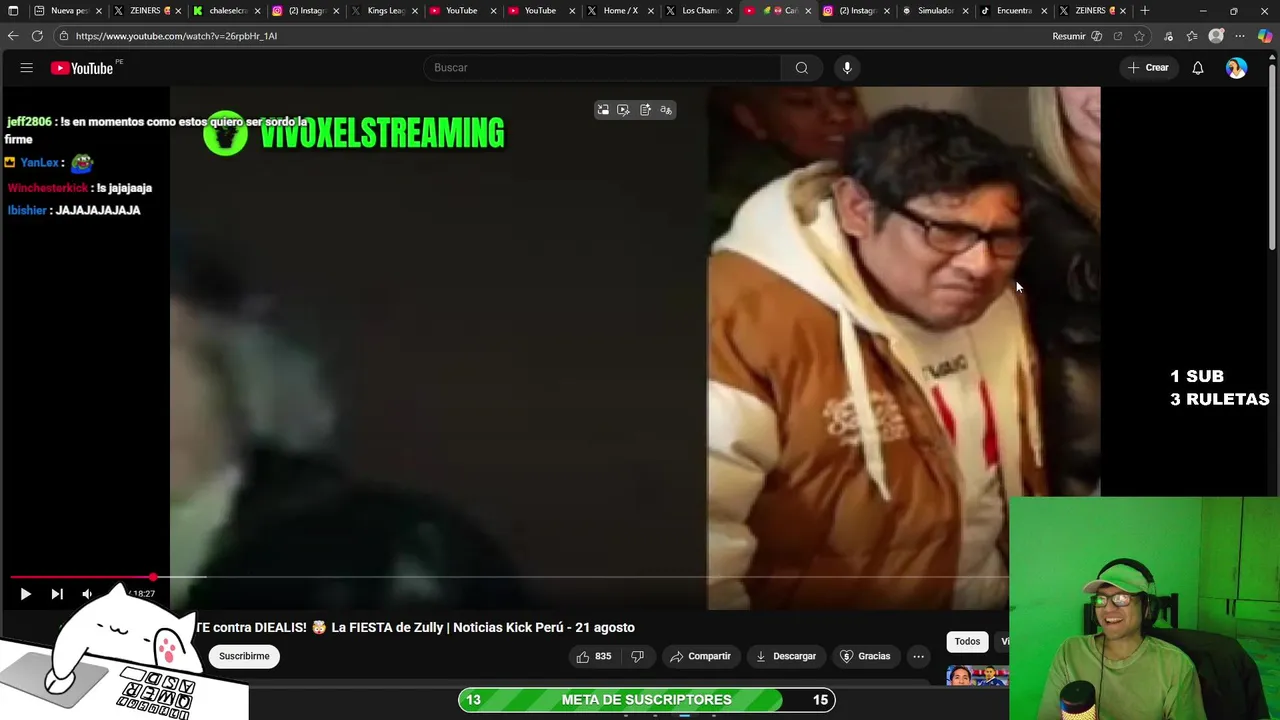1280x720 pixels.
Task: Click the overlay translate icon
Action: point(666,110)
